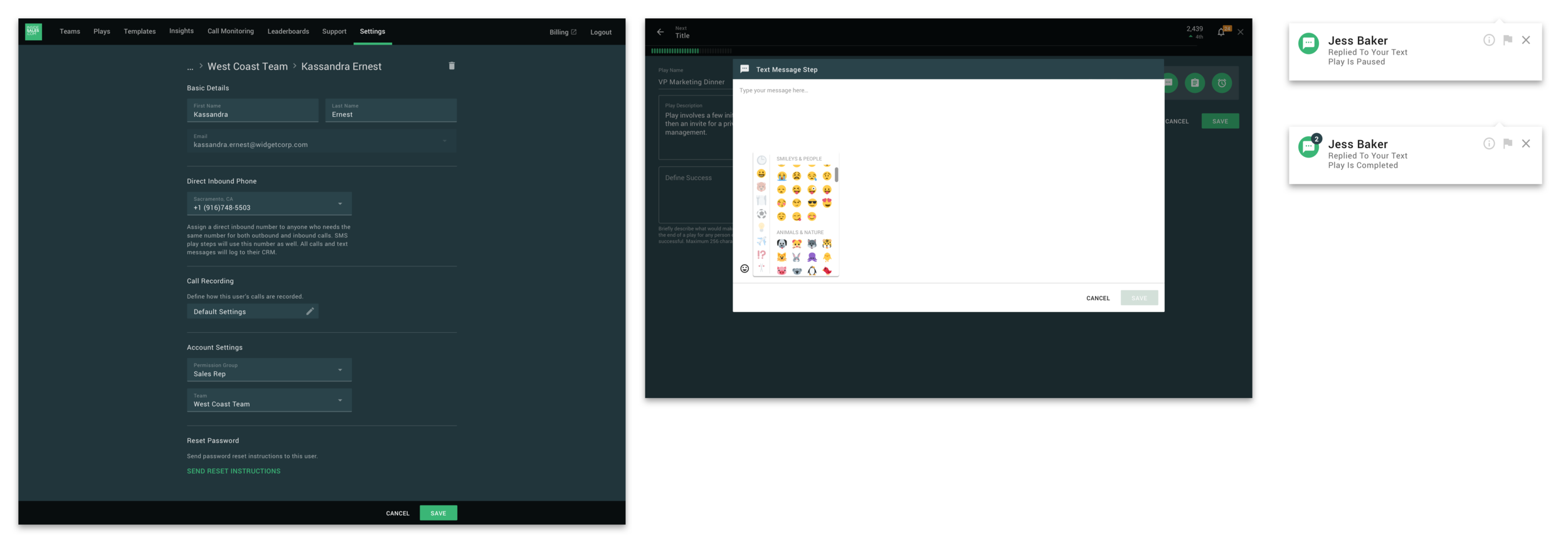
Task: Insert the sunglasses face emoji
Action: [812, 203]
